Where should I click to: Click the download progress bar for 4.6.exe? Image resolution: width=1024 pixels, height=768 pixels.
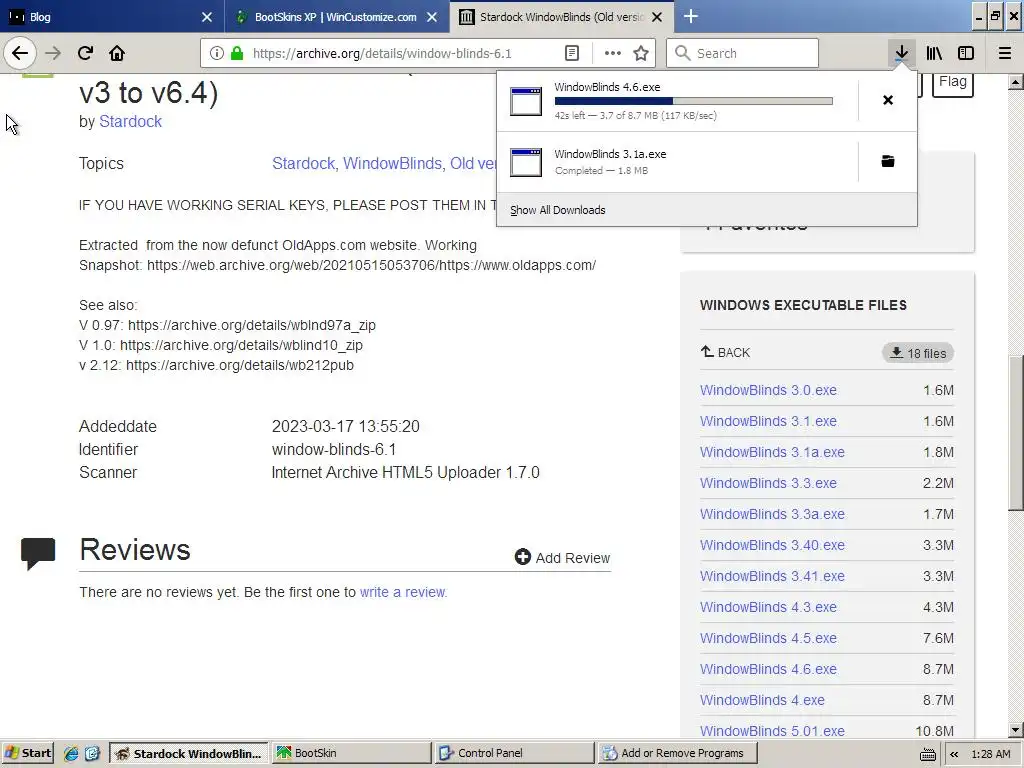(x=694, y=101)
